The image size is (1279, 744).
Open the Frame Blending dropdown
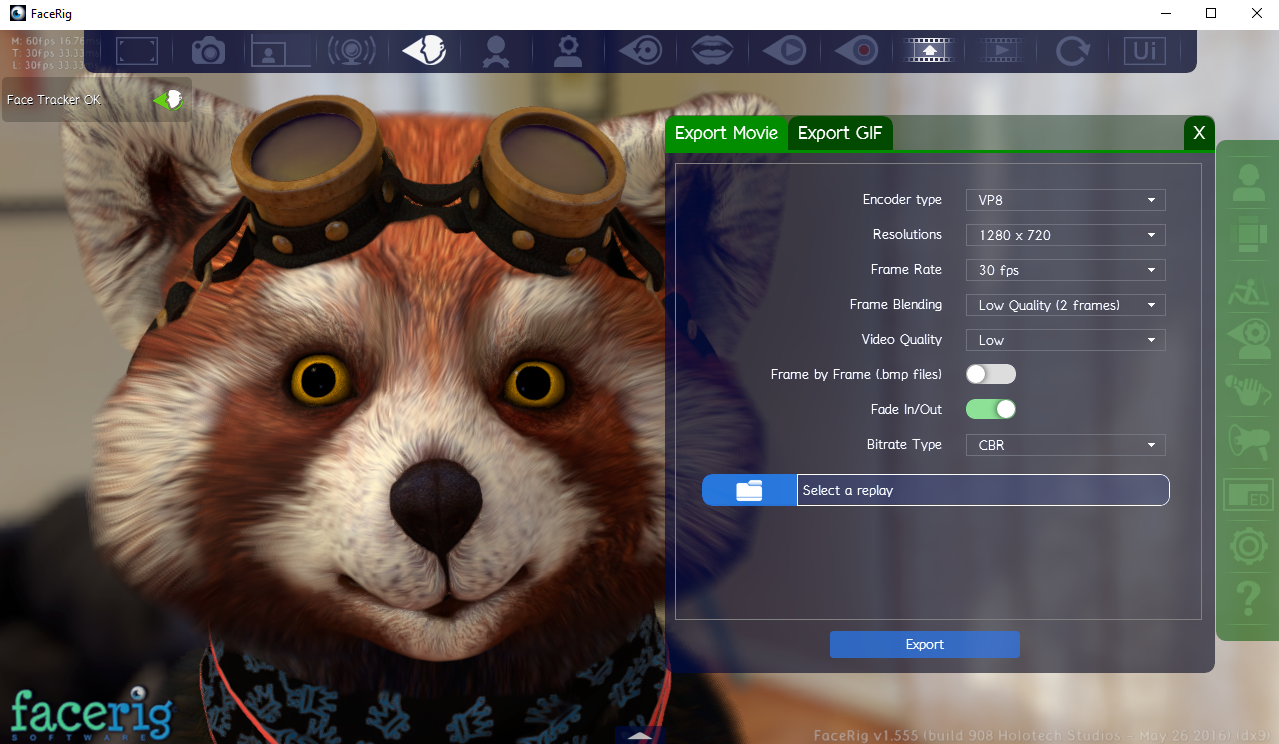[x=1065, y=305]
